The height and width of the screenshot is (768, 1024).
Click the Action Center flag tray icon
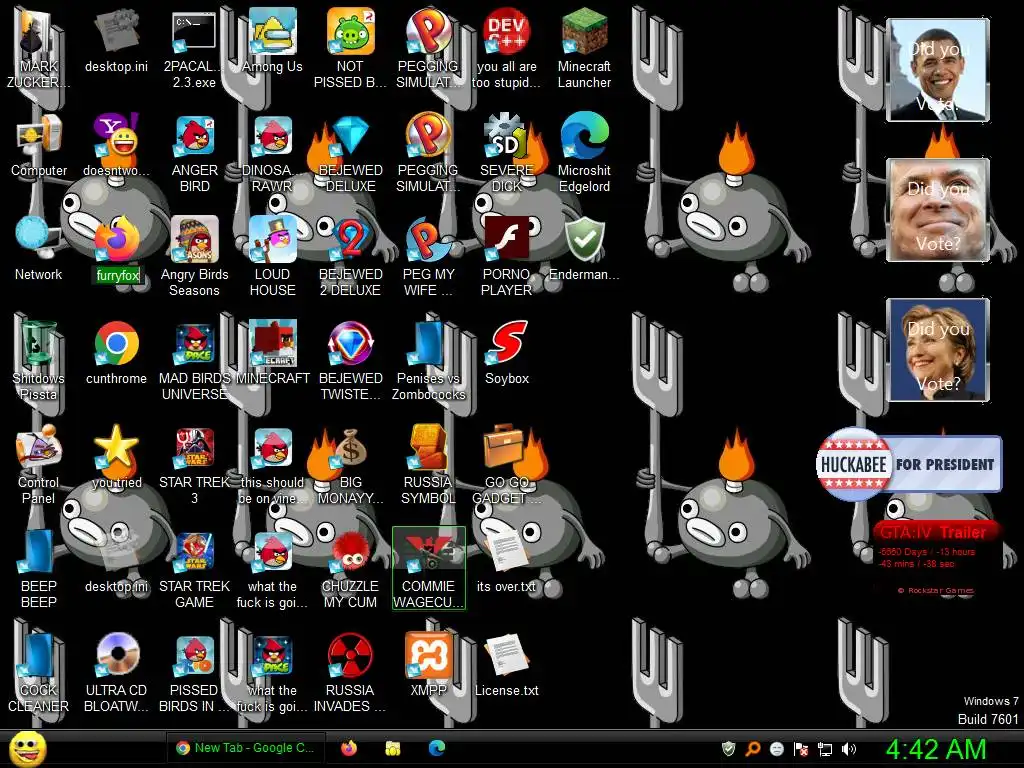[801, 749]
